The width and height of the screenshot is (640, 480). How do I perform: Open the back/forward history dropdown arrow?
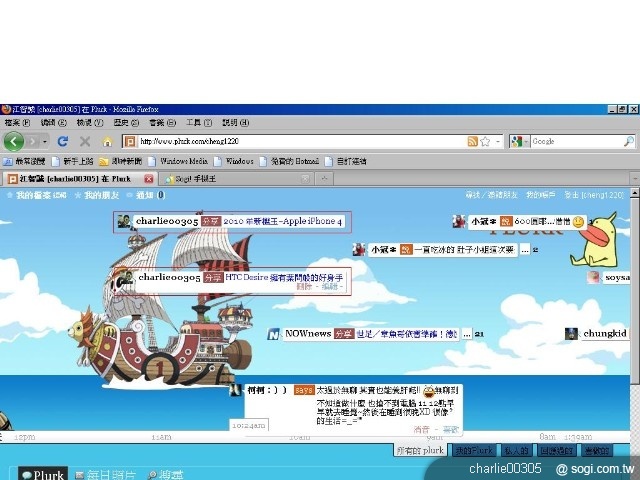[43, 141]
